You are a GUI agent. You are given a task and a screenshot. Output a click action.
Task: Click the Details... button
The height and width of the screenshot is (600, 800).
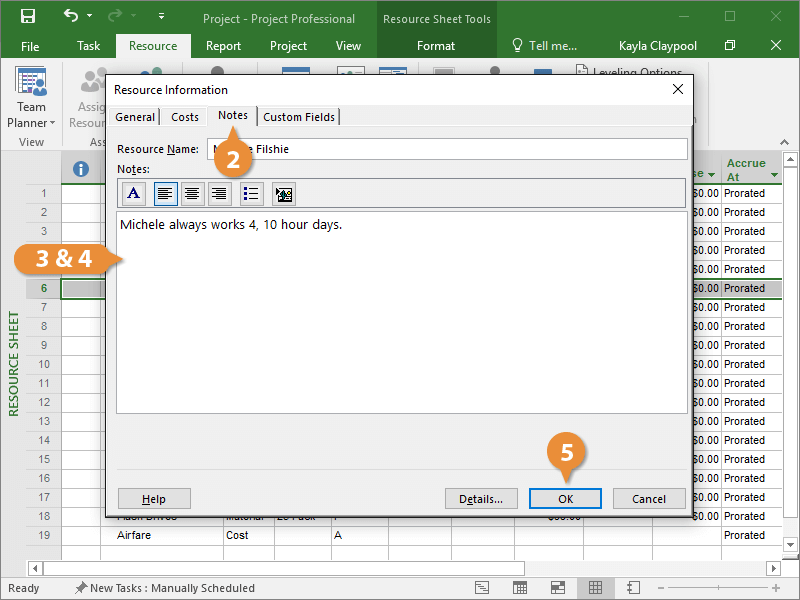click(481, 499)
